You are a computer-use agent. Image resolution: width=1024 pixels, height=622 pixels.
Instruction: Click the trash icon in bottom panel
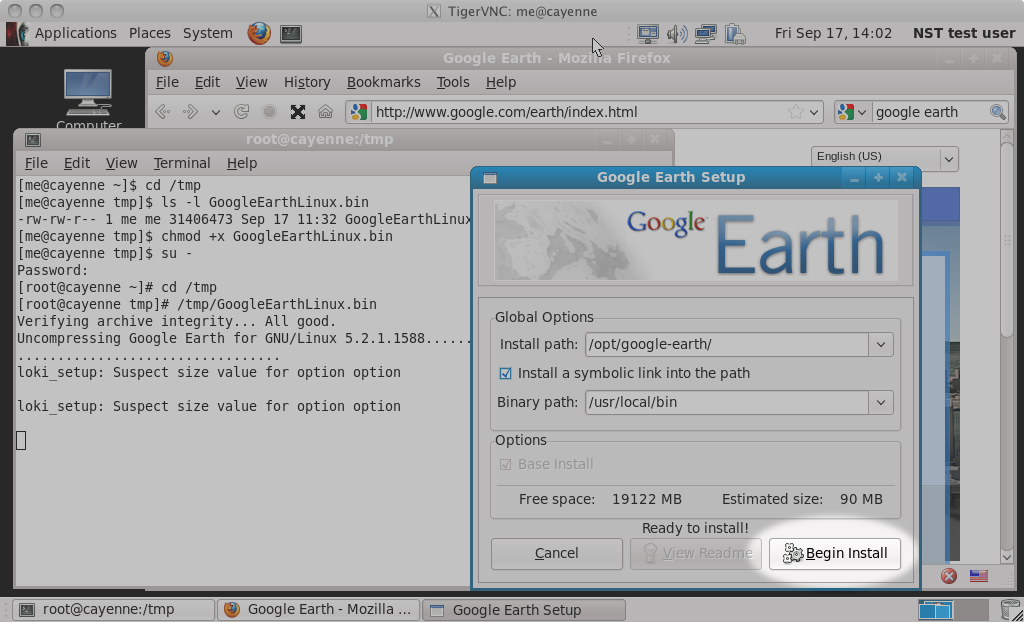point(1010,610)
